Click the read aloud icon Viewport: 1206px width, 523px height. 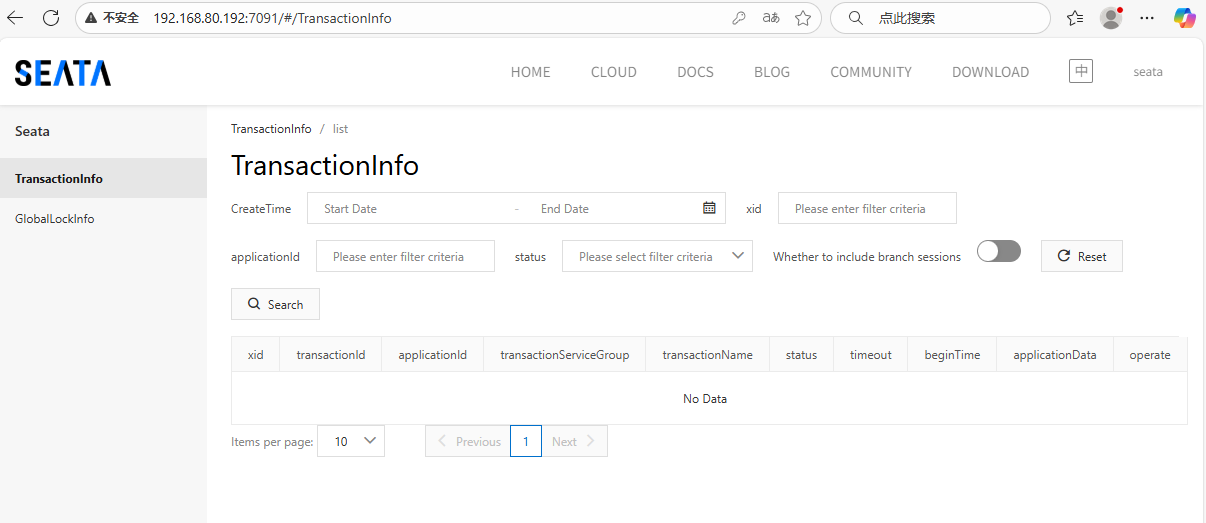tap(771, 18)
